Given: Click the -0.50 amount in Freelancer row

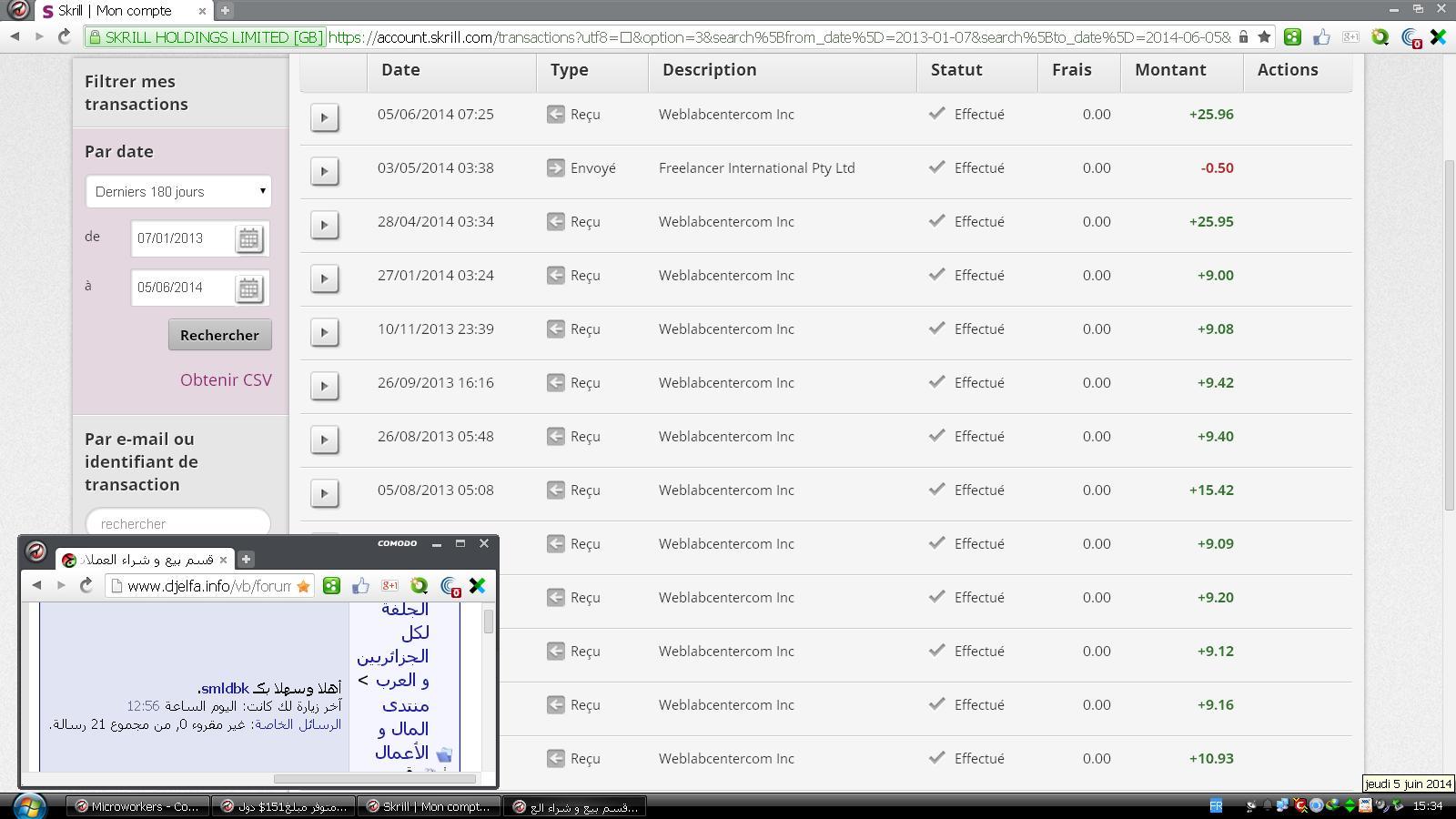Looking at the screenshot, I should (x=1217, y=168).
